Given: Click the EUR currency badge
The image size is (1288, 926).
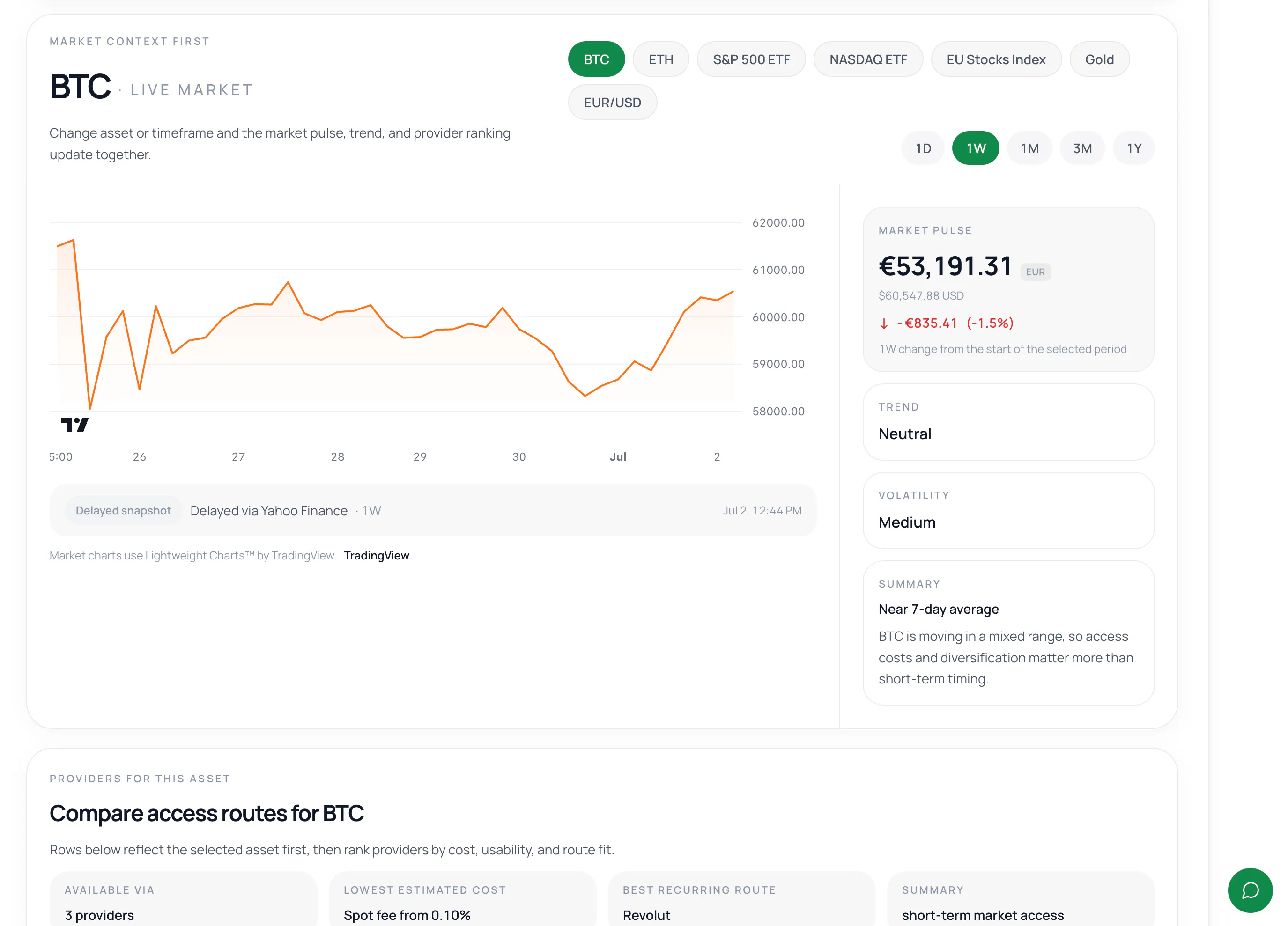Looking at the screenshot, I should (1035, 272).
